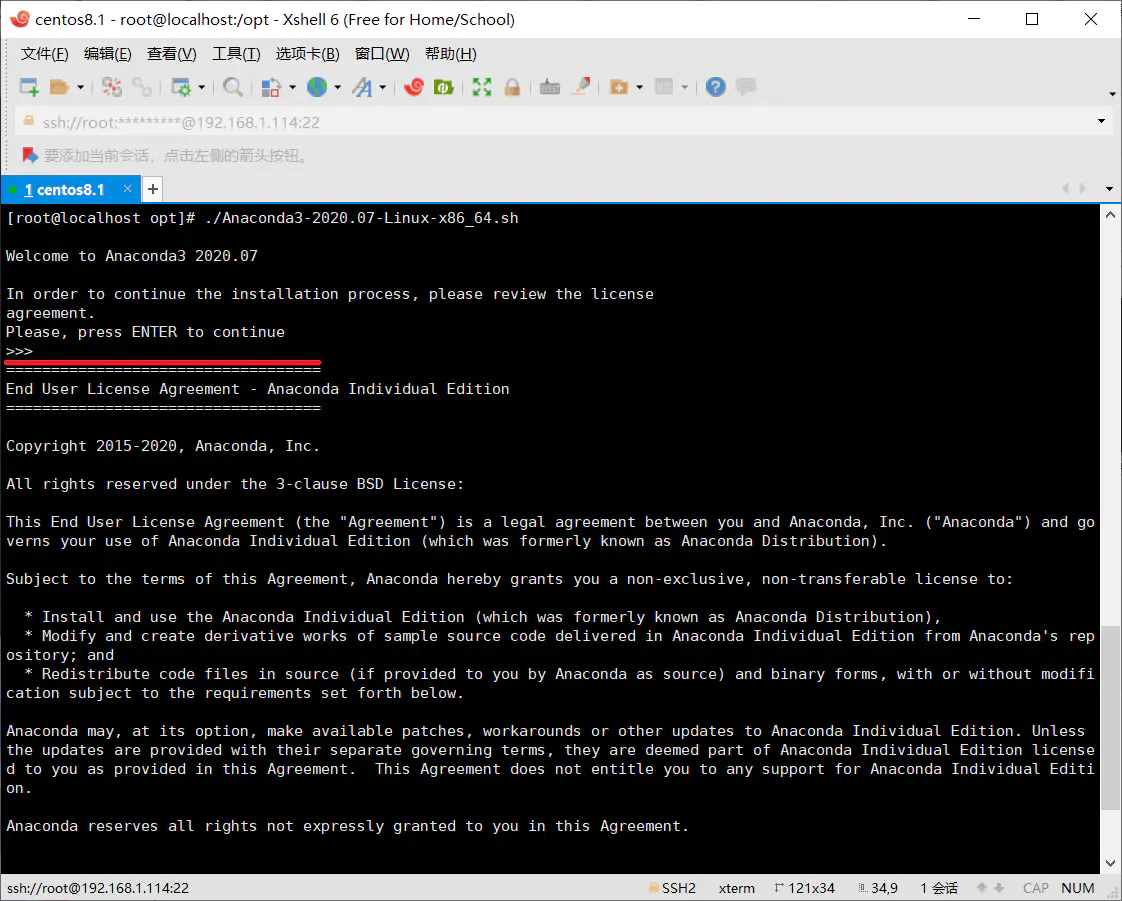Click the terminal vertical scrollbar thumb
This screenshot has width=1122, height=901.
click(1111, 718)
